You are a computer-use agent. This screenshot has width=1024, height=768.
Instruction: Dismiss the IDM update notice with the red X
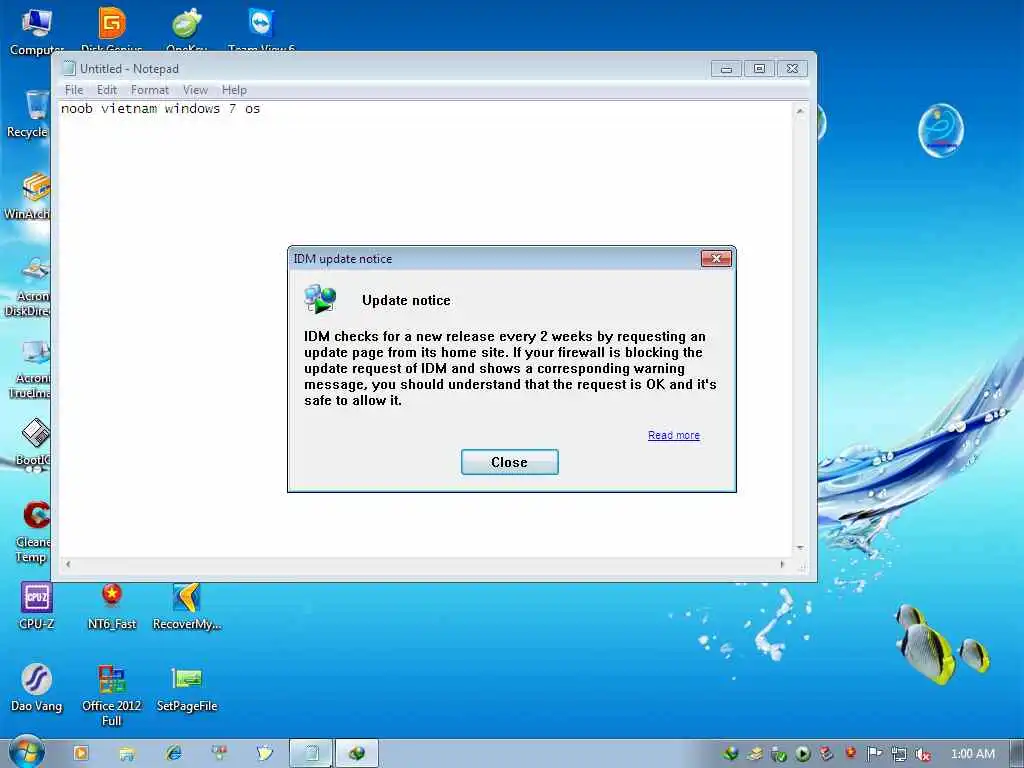716,259
